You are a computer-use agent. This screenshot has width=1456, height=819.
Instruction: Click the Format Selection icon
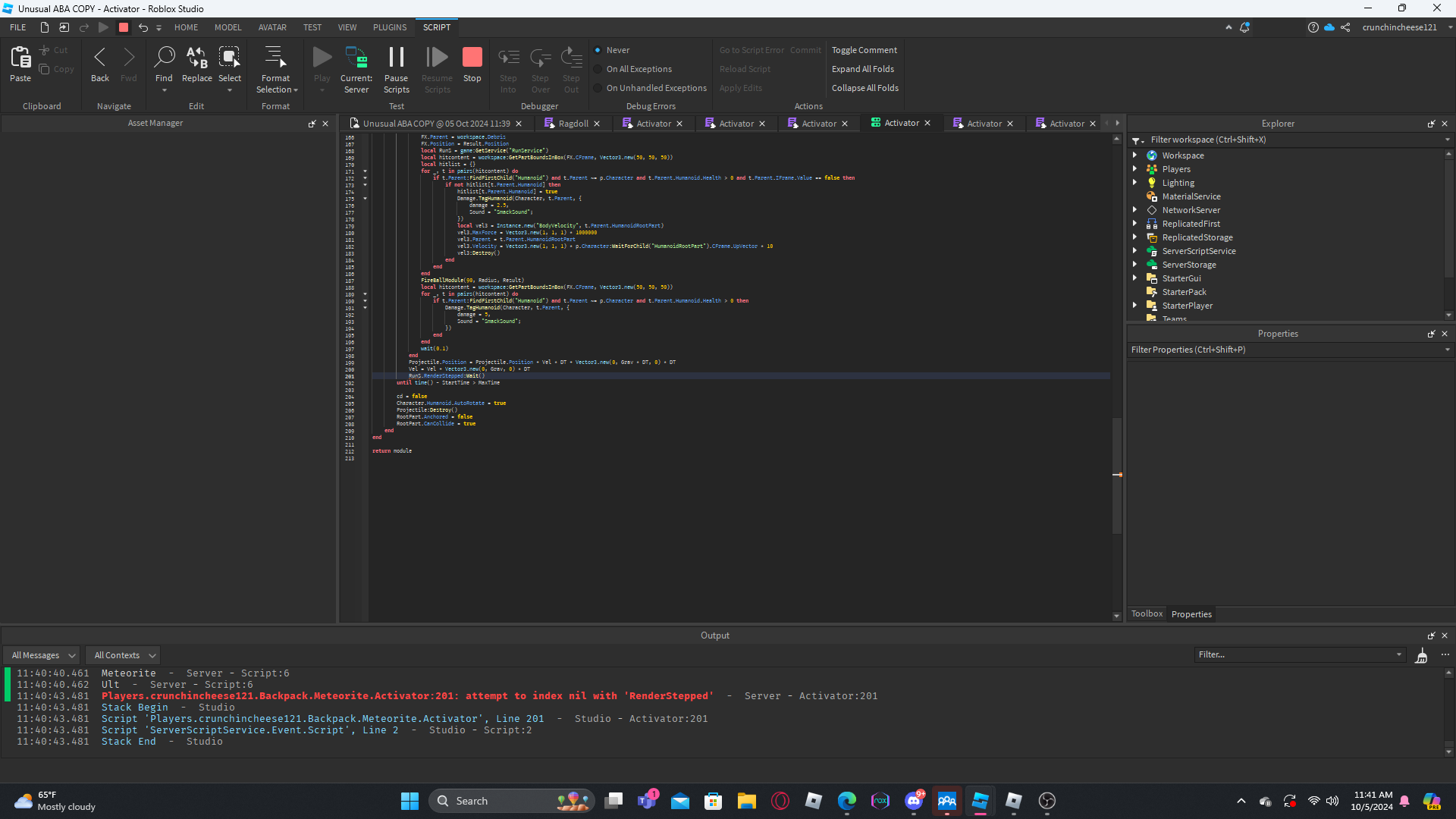coord(275,58)
